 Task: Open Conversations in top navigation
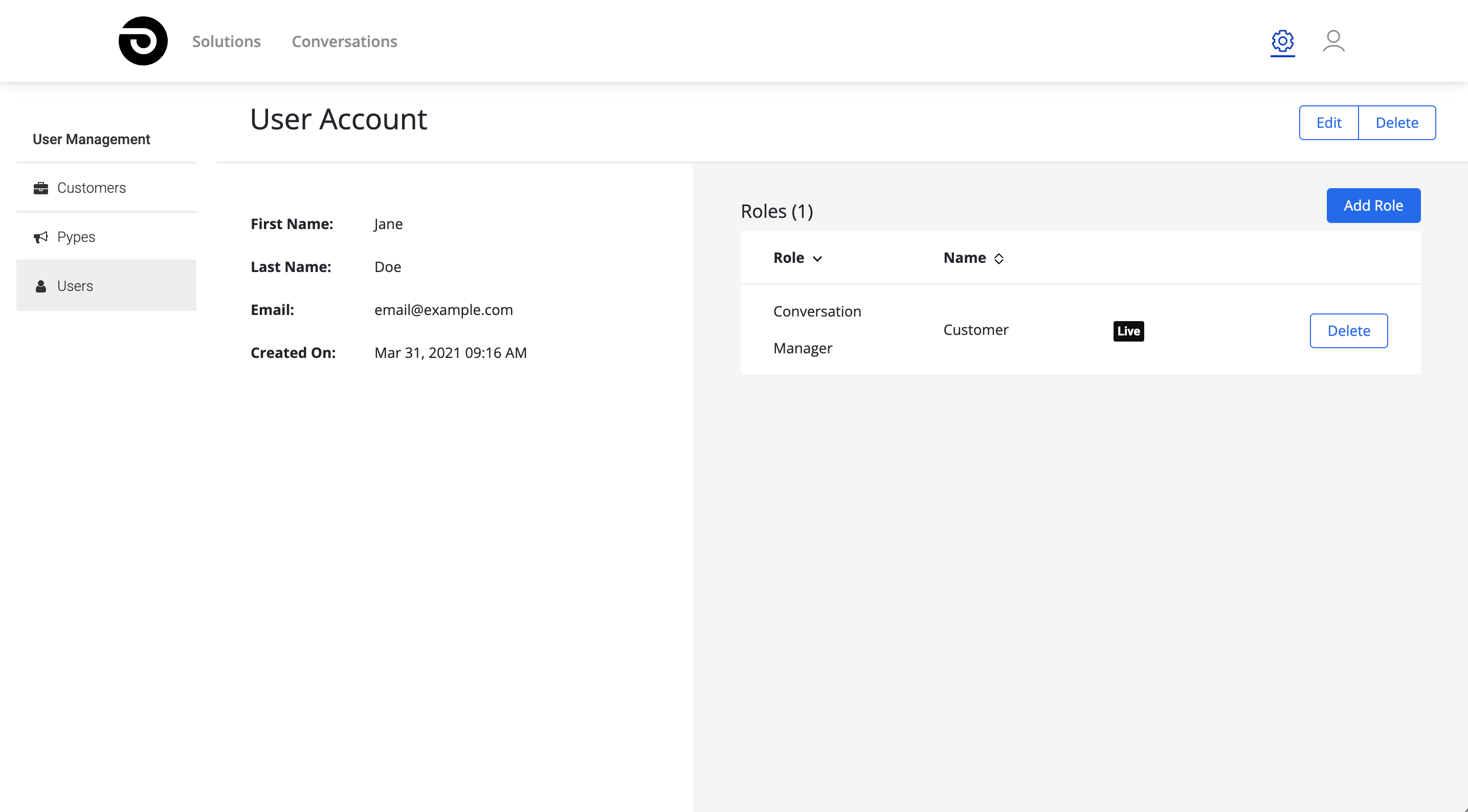click(x=344, y=41)
